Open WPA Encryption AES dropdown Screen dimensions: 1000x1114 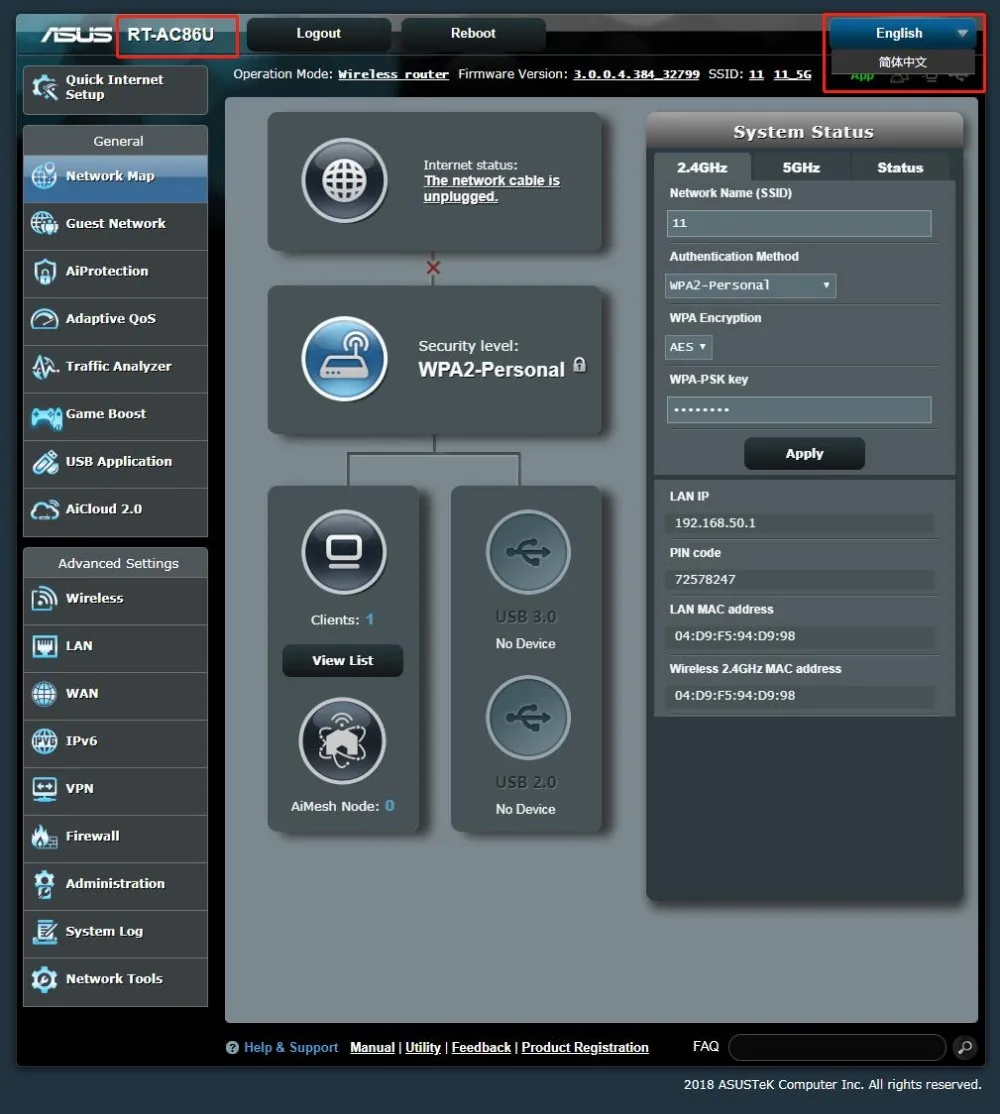tap(688, 347)
